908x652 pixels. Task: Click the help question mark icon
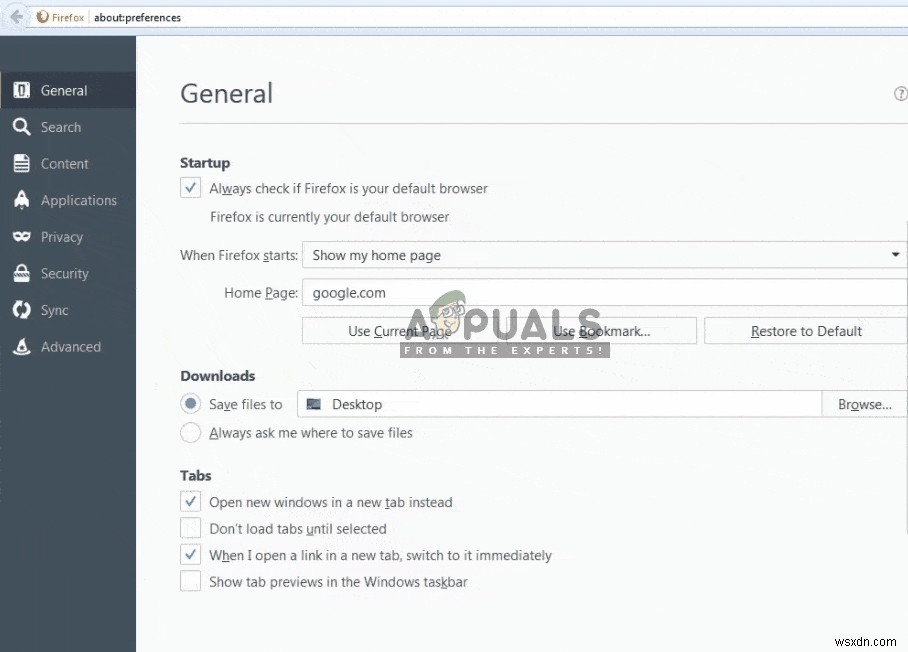(899, 93)
